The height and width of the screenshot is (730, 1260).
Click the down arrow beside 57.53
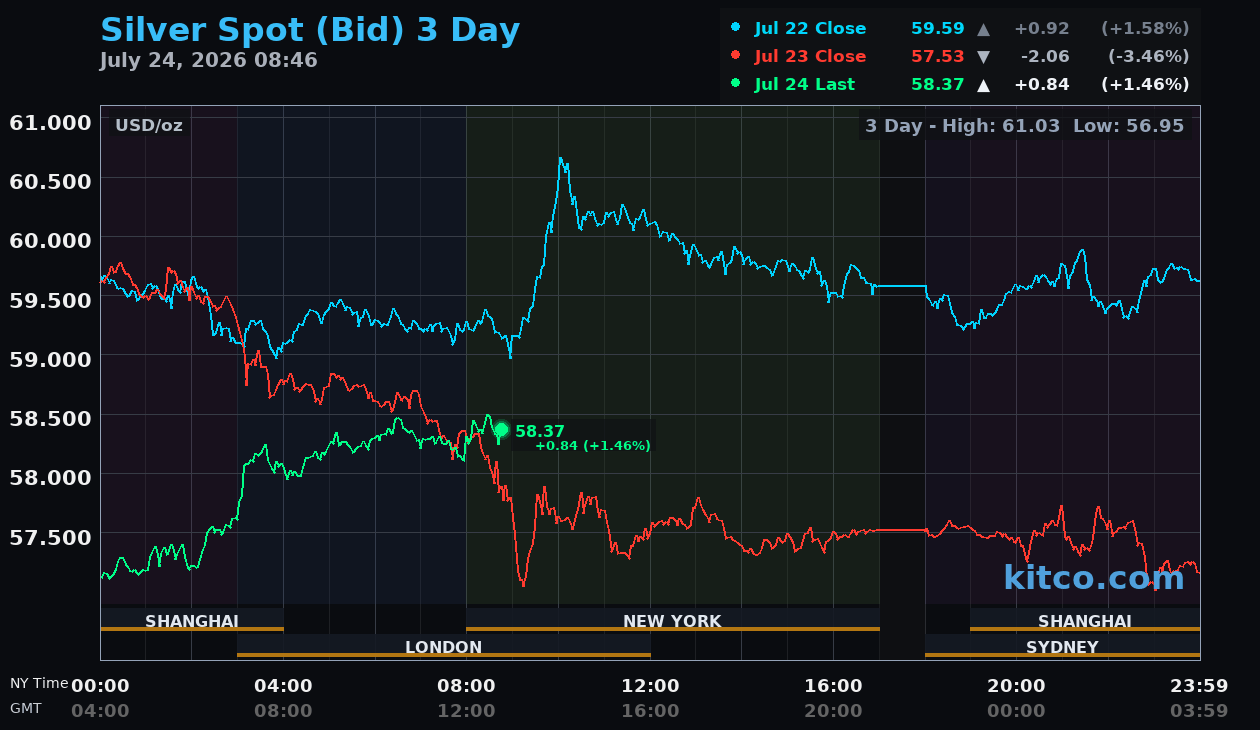coord(984,57)
